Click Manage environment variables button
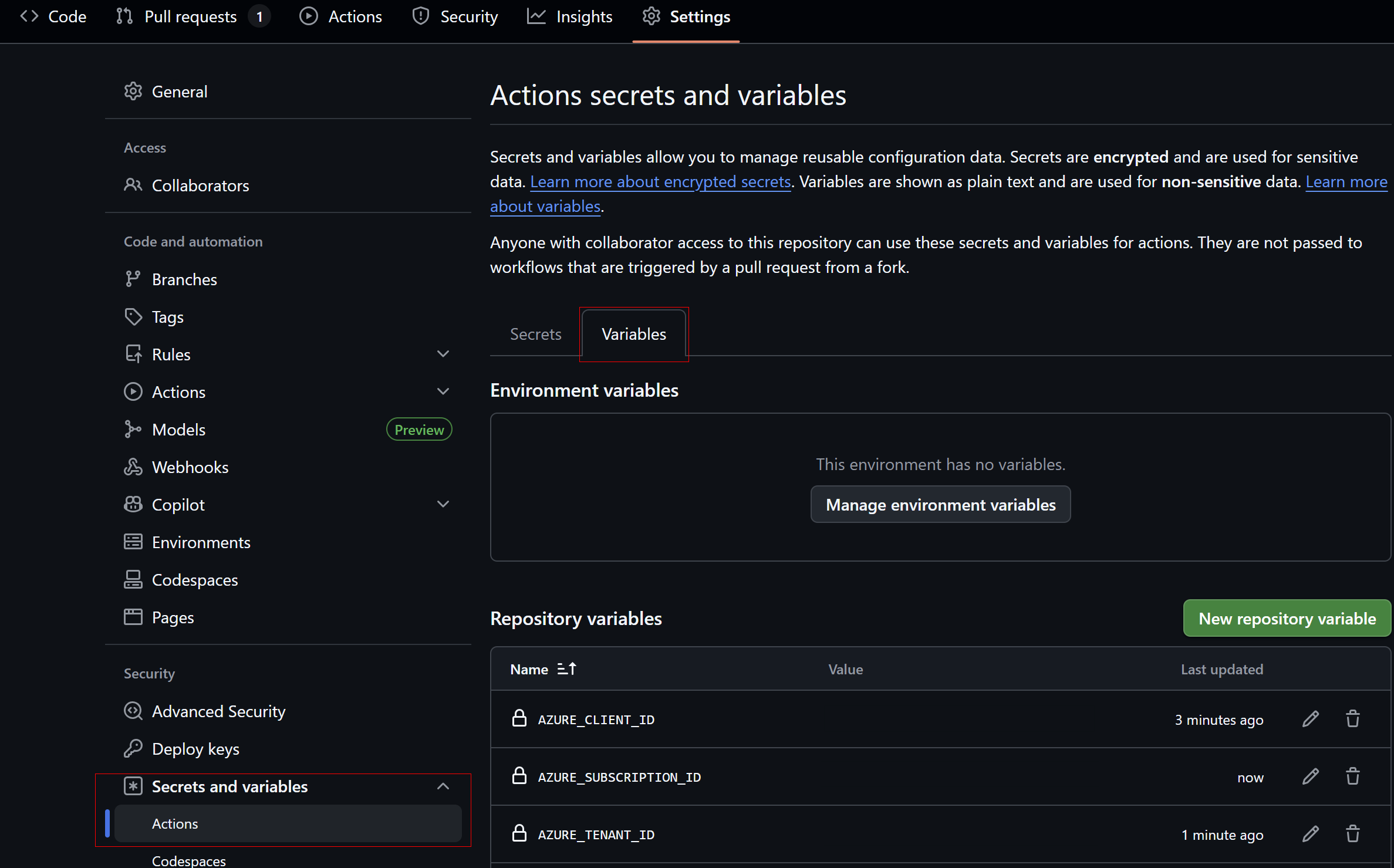Screen dimensions: 1394x868 pos(940,505)
